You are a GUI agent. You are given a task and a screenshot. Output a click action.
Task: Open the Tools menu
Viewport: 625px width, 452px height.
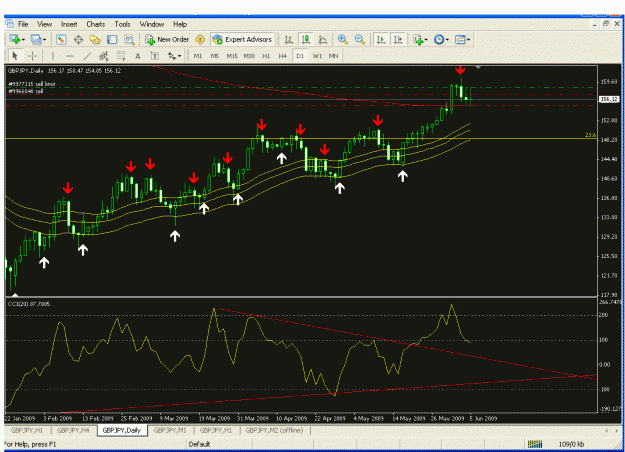pyautogui.click(x=122, y=24)
